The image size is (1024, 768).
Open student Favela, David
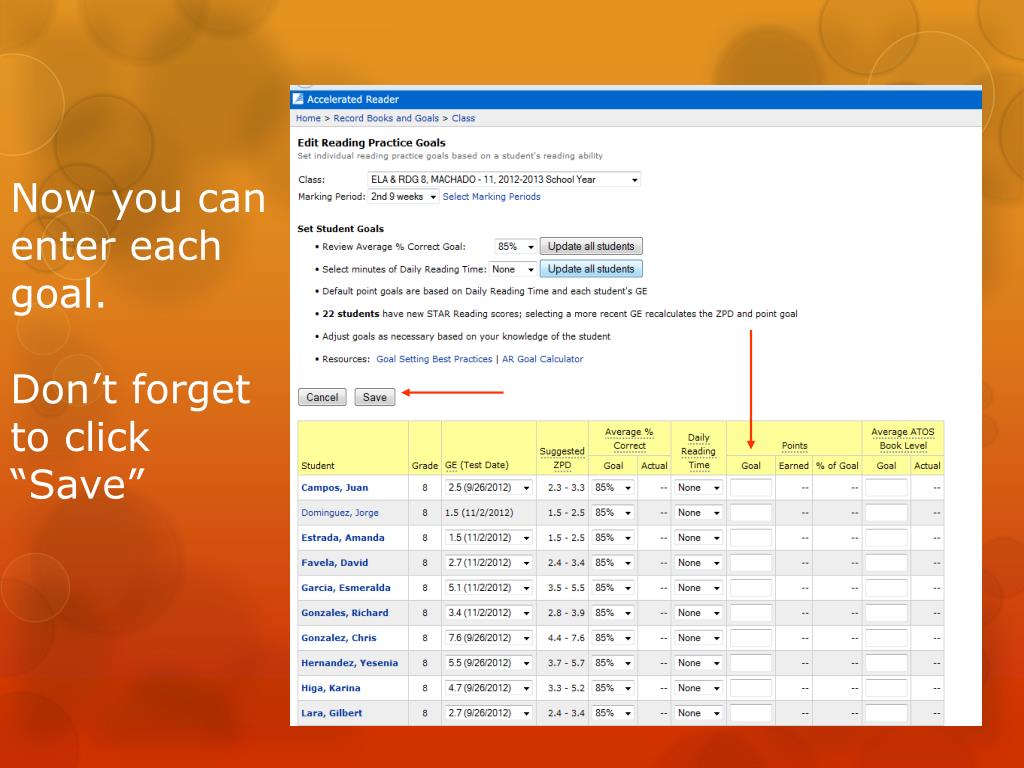coord(334,562)
